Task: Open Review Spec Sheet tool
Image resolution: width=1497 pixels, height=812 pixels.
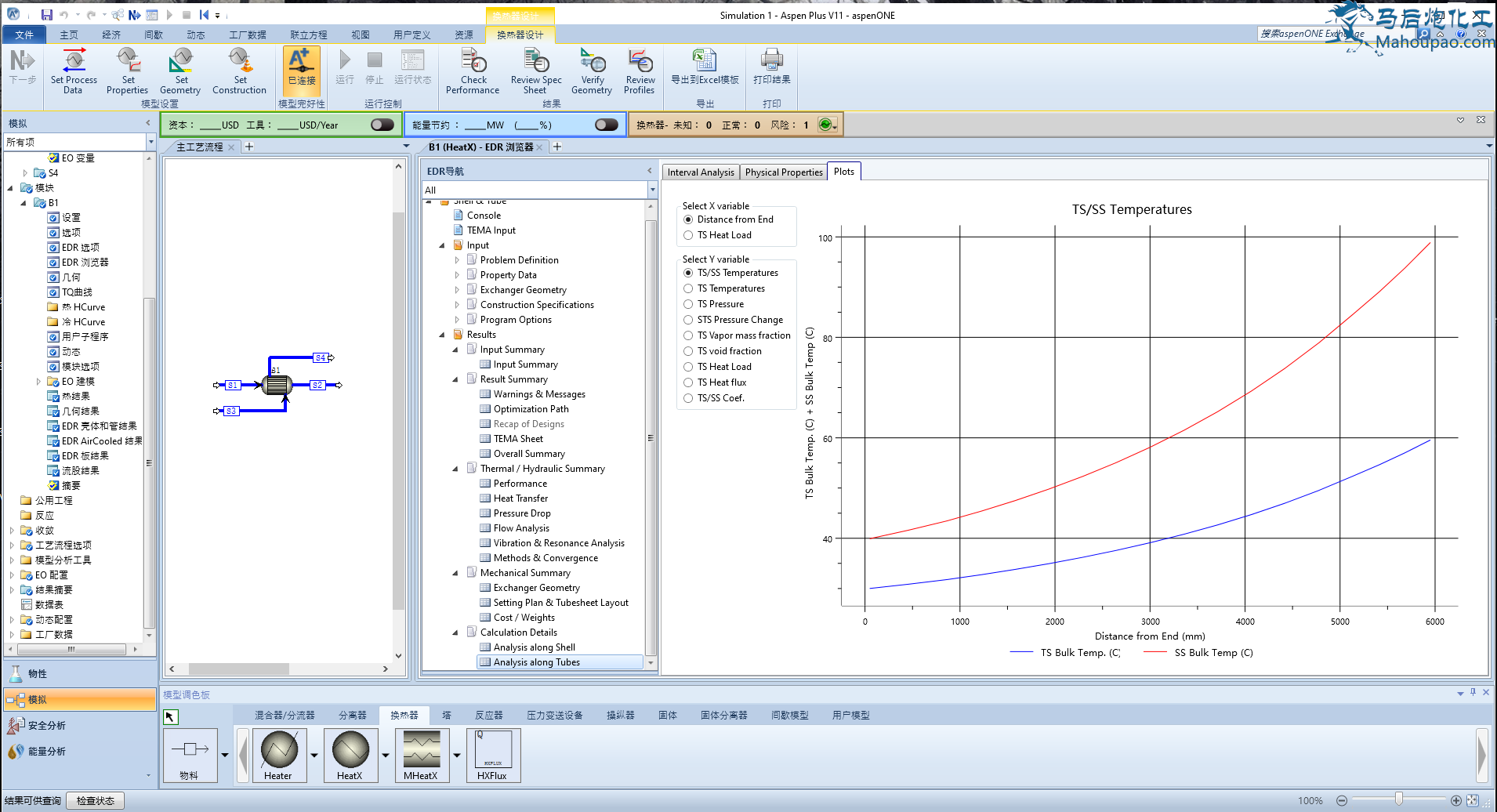Action: pyautogui.click(x=536, y=61)
